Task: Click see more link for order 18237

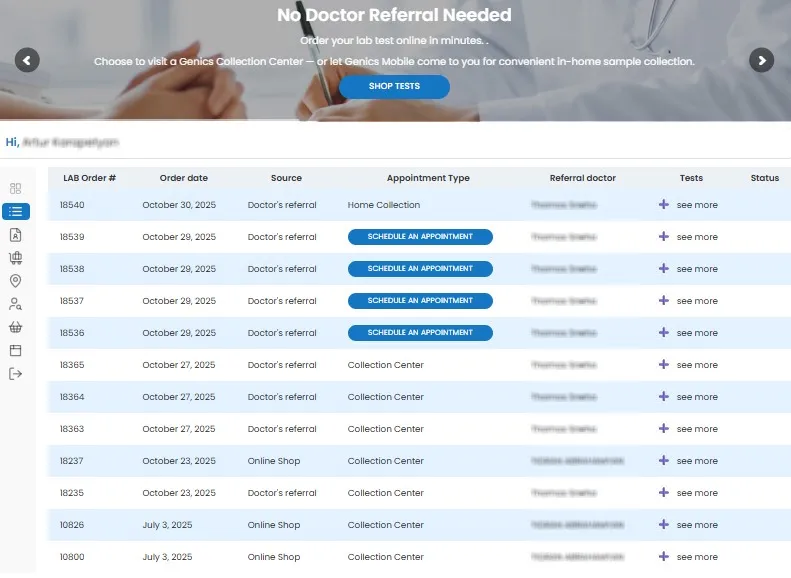Action: [x=697, y=461]
